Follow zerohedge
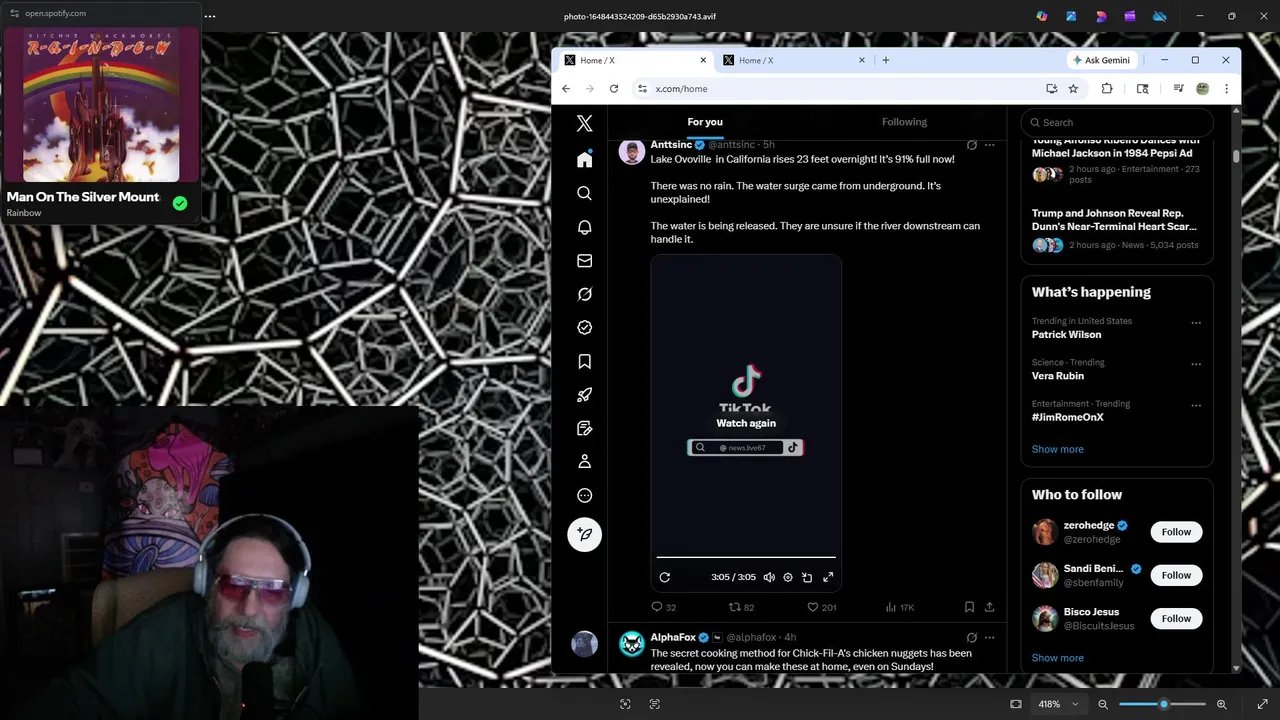Screen dimensions: 1280x720 tap(1176, 532)
